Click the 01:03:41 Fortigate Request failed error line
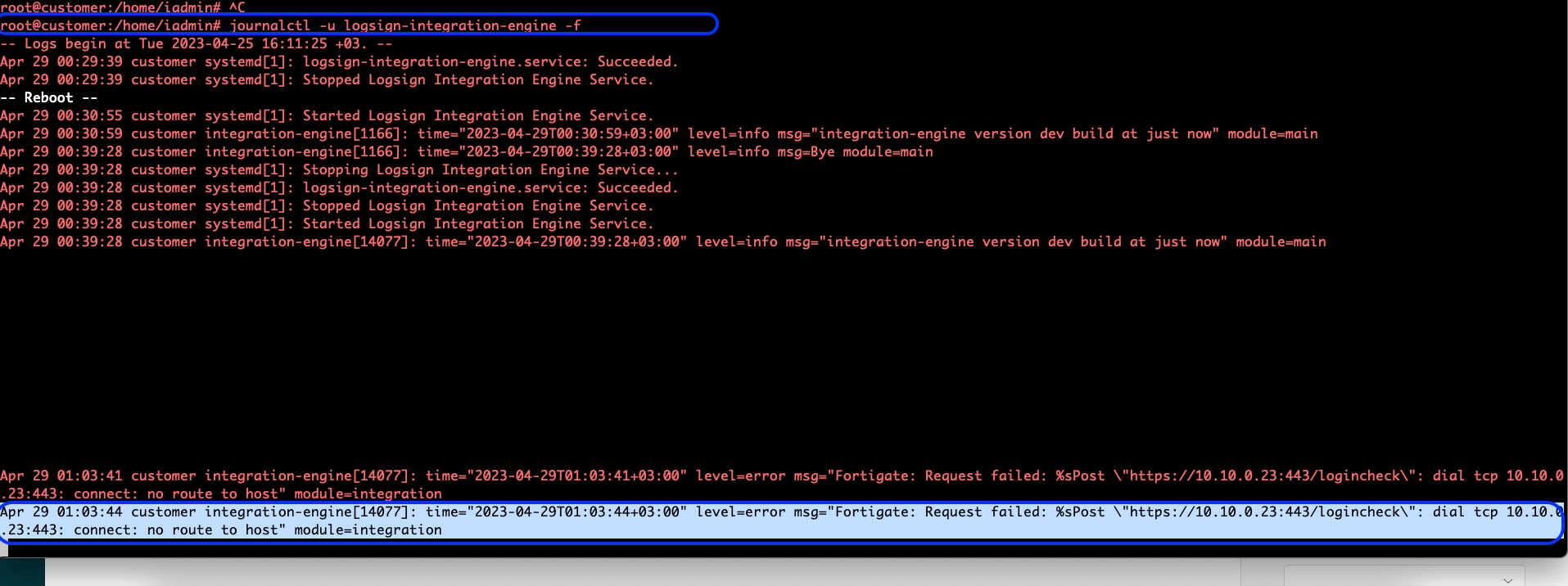The height and width of the screenshot is (586, 1568). tap(782, 485)
